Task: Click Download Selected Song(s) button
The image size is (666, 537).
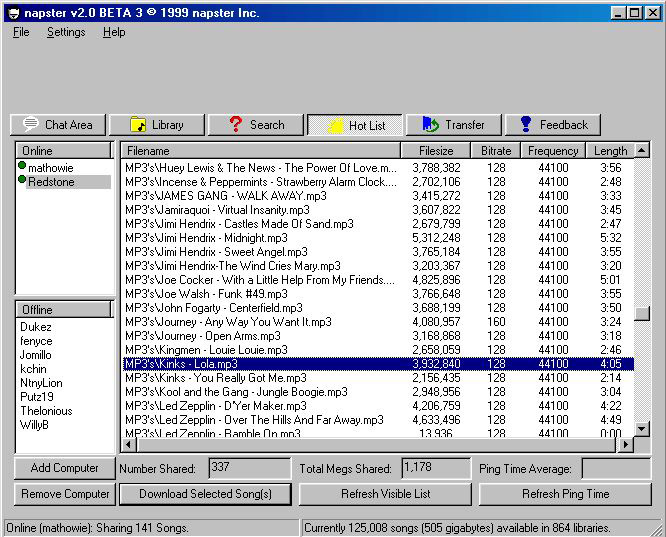Action: 206,494
